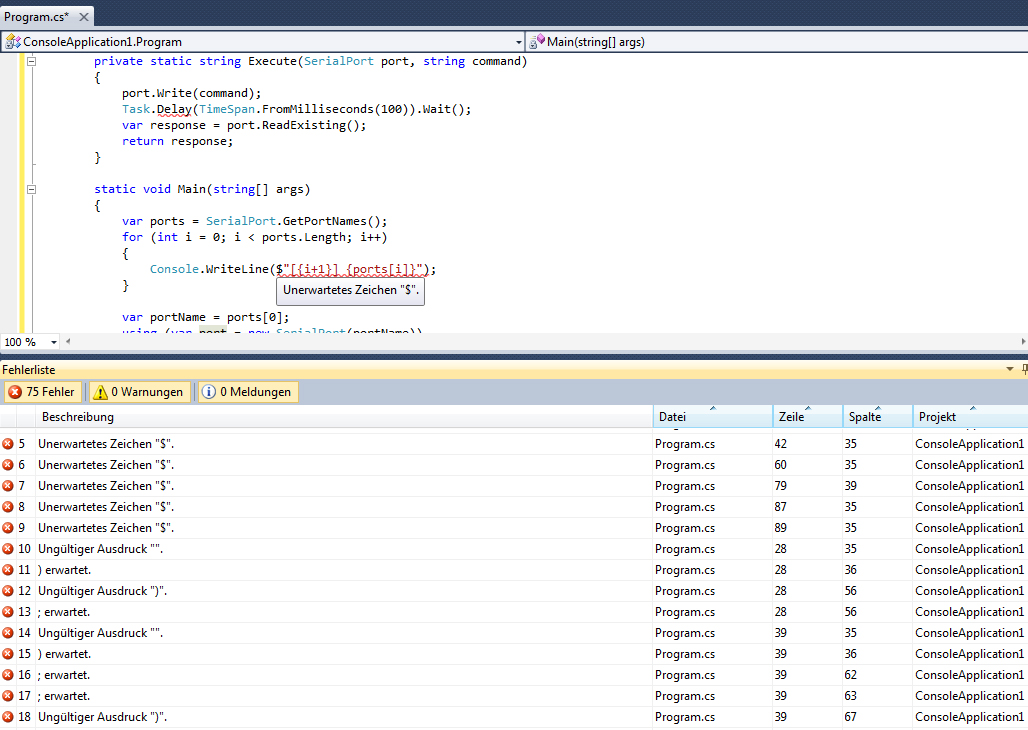The image size is (1028, 730).
Task: Click the 'var portName = ports[0];' line
Action: pos(205,317)
